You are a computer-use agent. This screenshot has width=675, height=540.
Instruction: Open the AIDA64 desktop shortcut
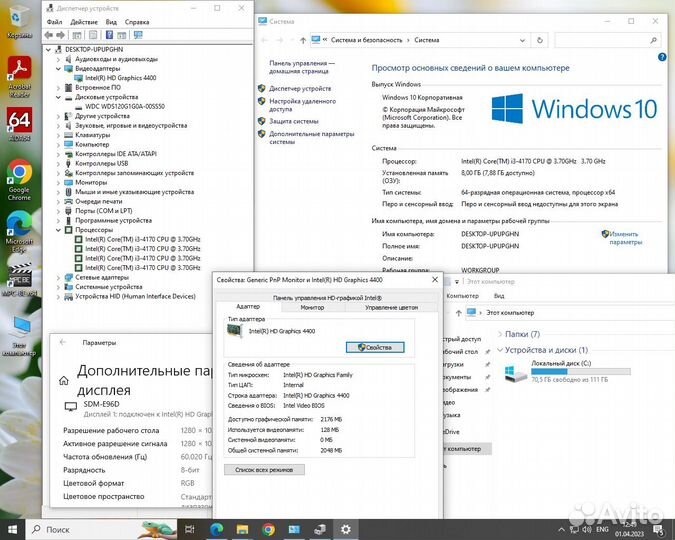pos(19,124)
